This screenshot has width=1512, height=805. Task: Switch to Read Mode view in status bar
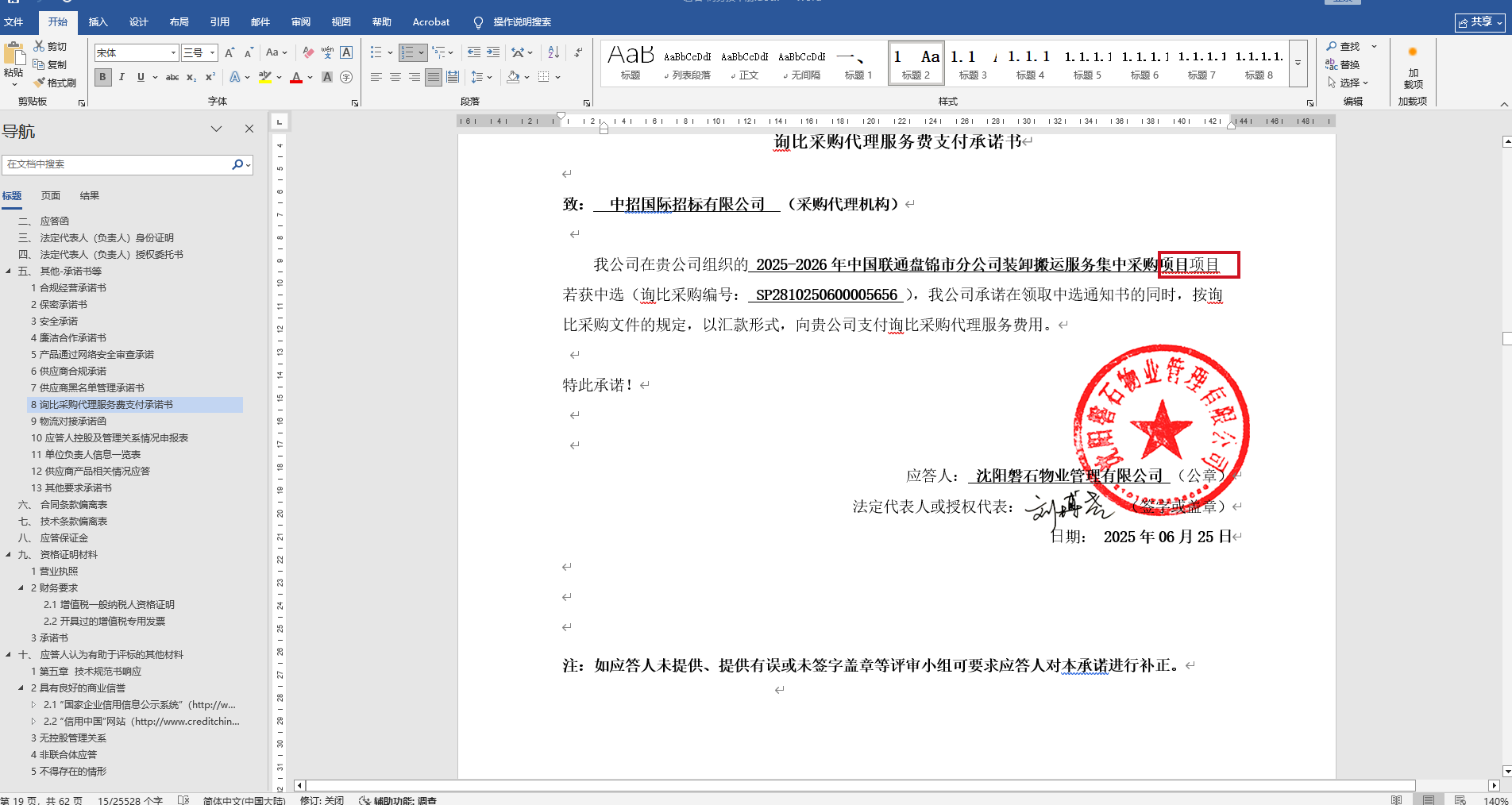click(1397, 799)
